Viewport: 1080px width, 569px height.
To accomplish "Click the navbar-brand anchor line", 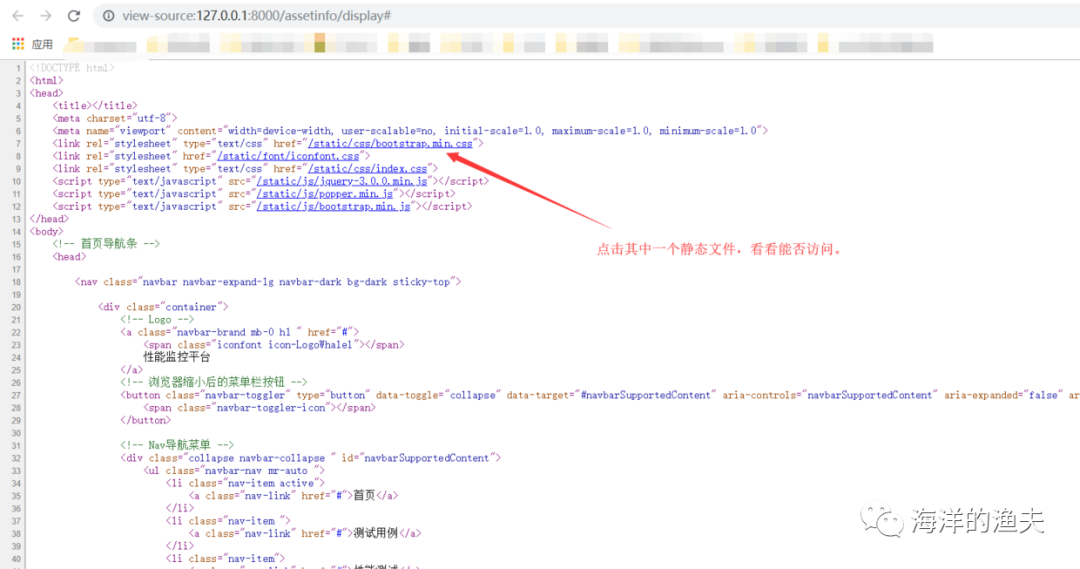I will click(240, 332).
